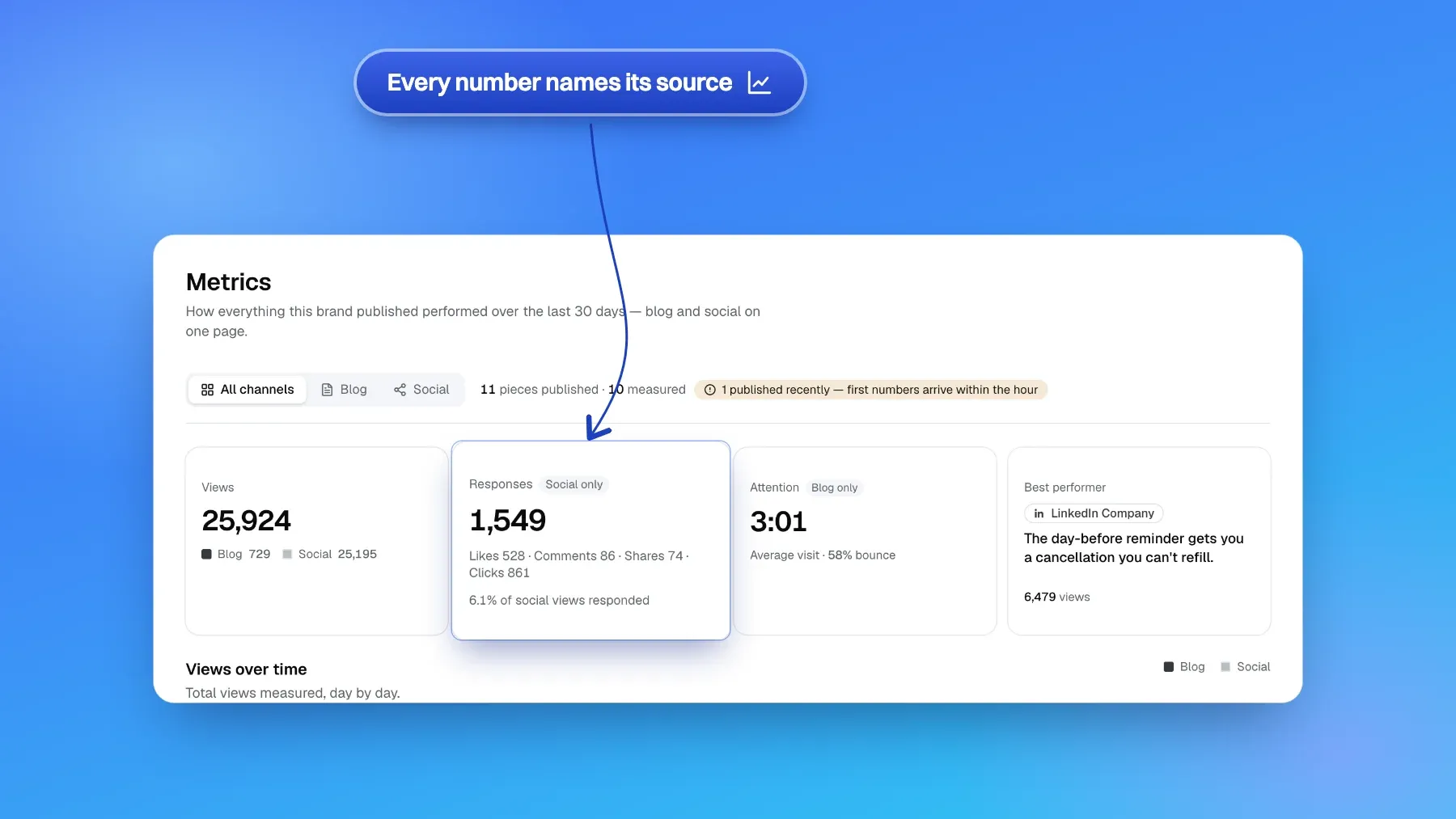This screenshot has height=819, width=1456.
Task: Click the Social share icon
Action: click(x=400, y=390)
